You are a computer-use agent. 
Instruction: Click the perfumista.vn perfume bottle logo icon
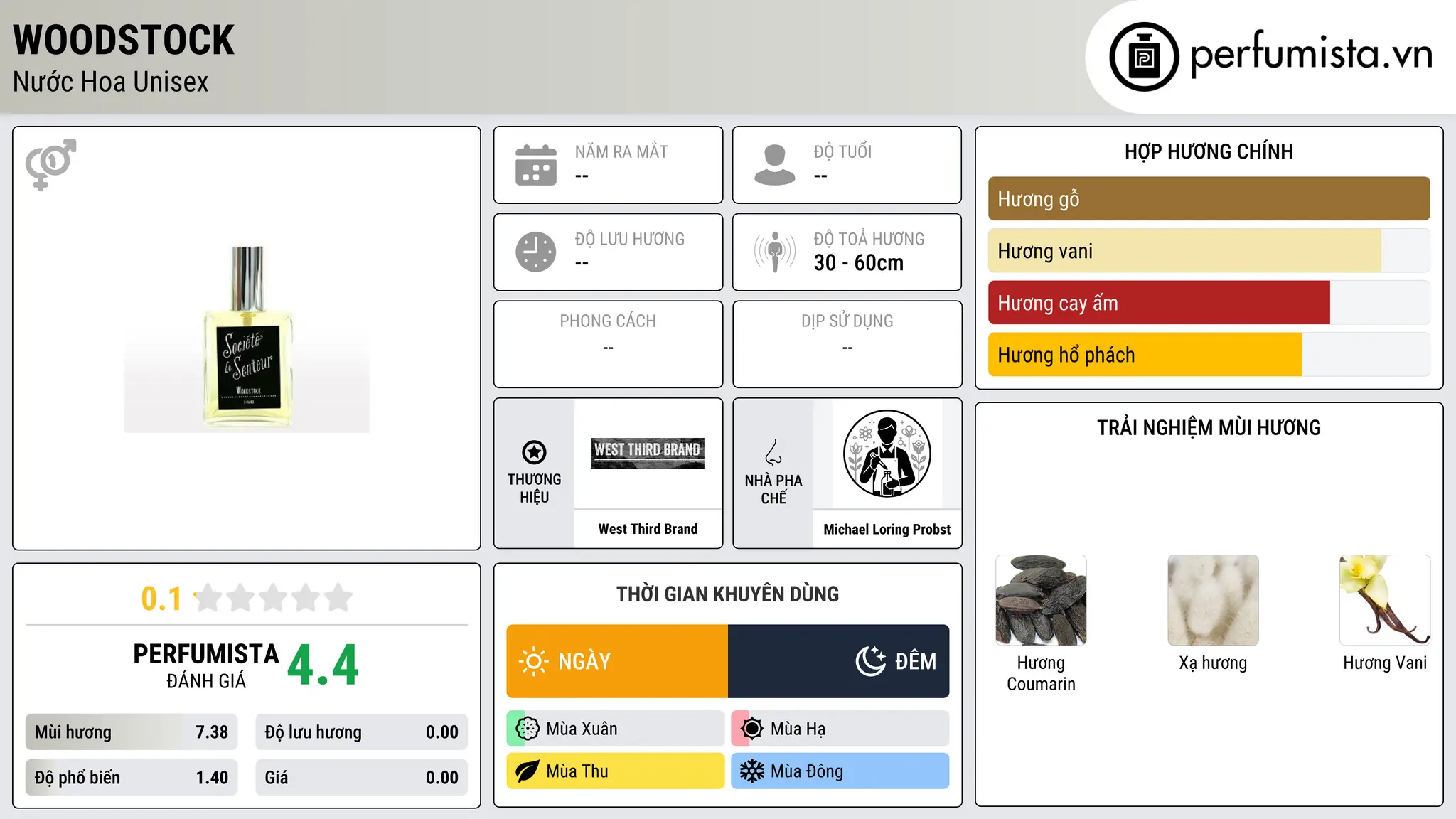(x=1144, y=57)
